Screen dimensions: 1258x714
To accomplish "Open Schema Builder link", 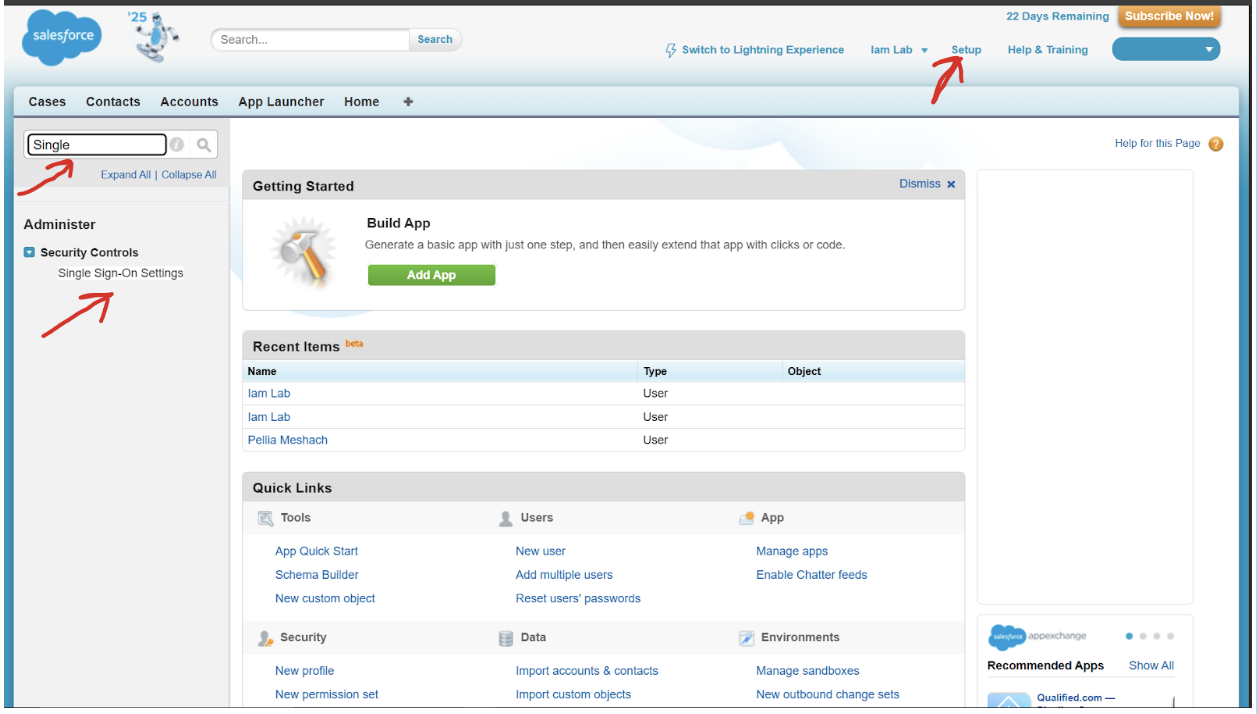I will tap(317, 575).
